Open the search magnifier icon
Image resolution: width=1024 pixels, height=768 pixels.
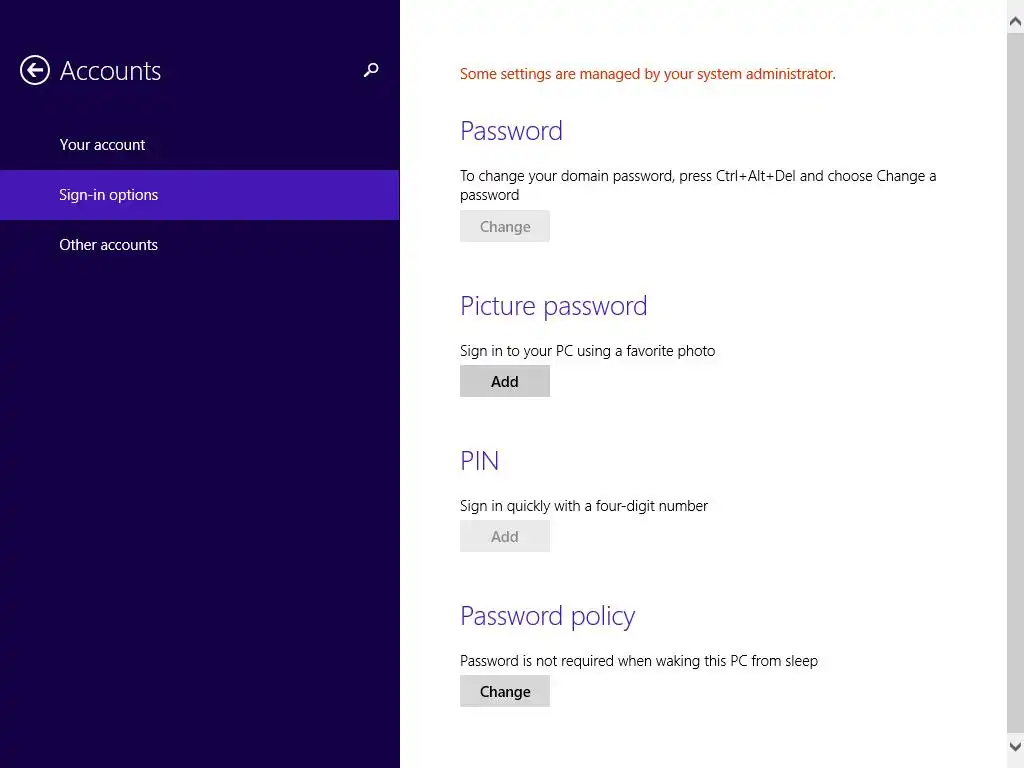pyautogui.click(x=371, y=70)
